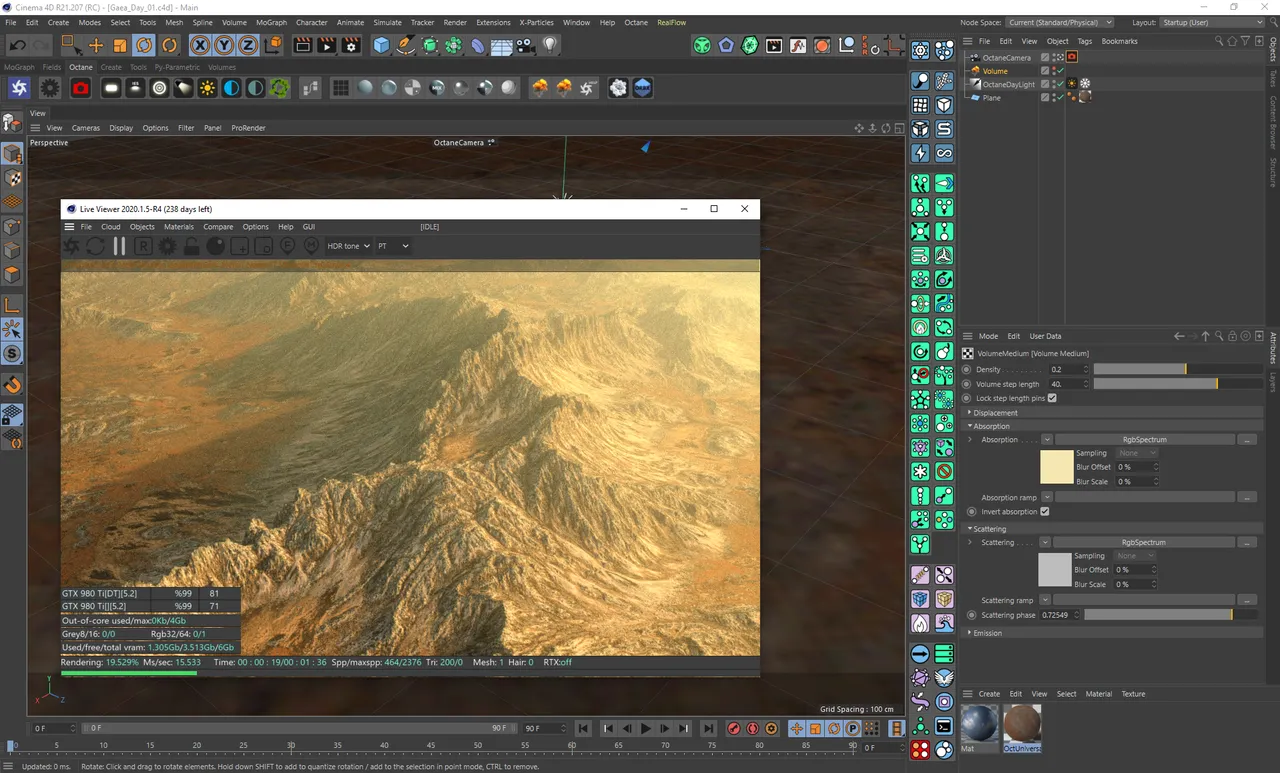This screenshot has height=773, width=1280.
Task: Go to the end of the animation
Action: [x=708, y=729]
